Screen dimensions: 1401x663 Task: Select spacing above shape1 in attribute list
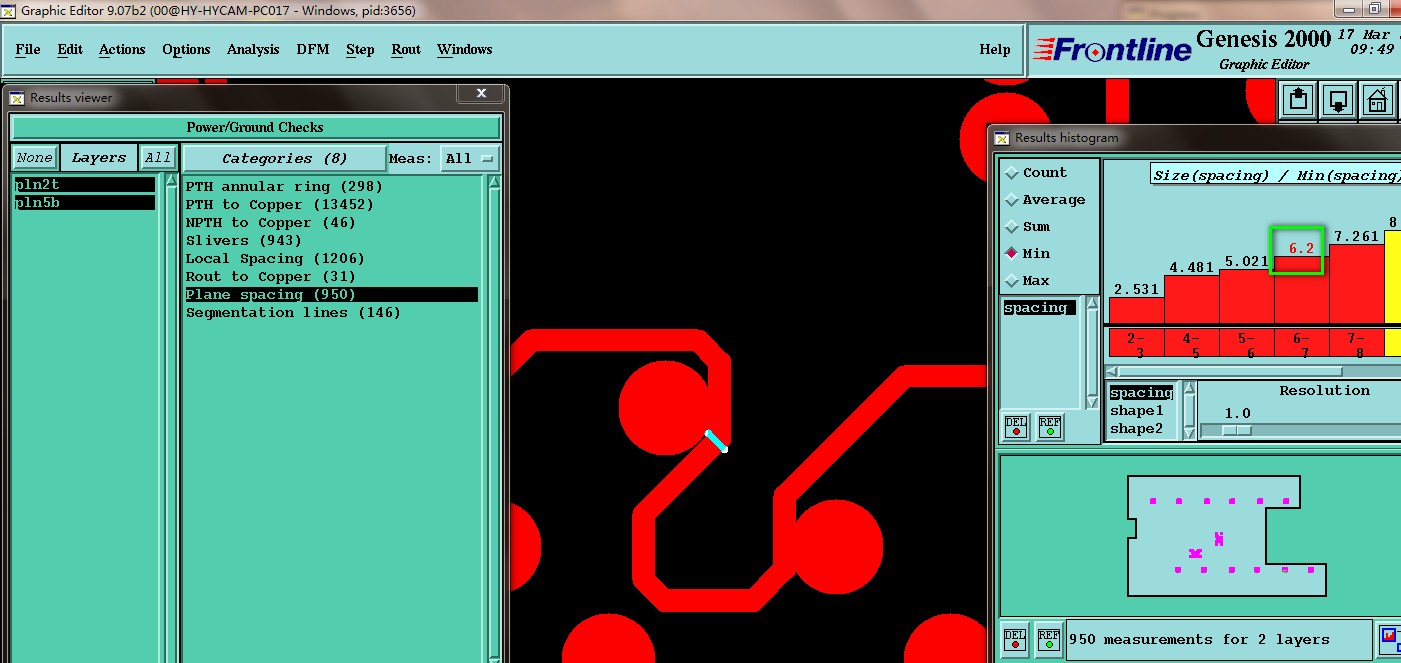(1141, 393)
